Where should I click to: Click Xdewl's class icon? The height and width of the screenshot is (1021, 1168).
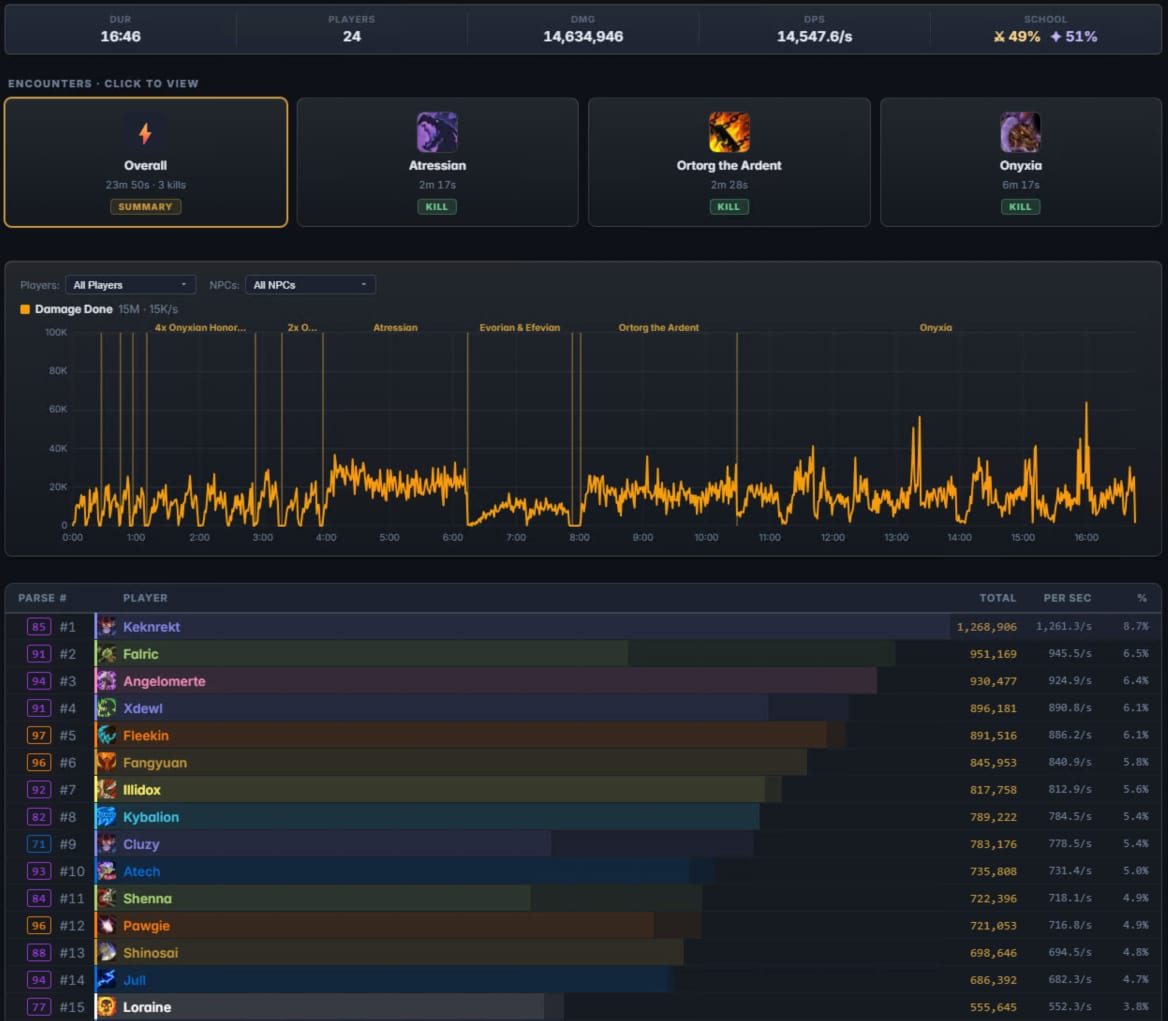click(107, 708)
